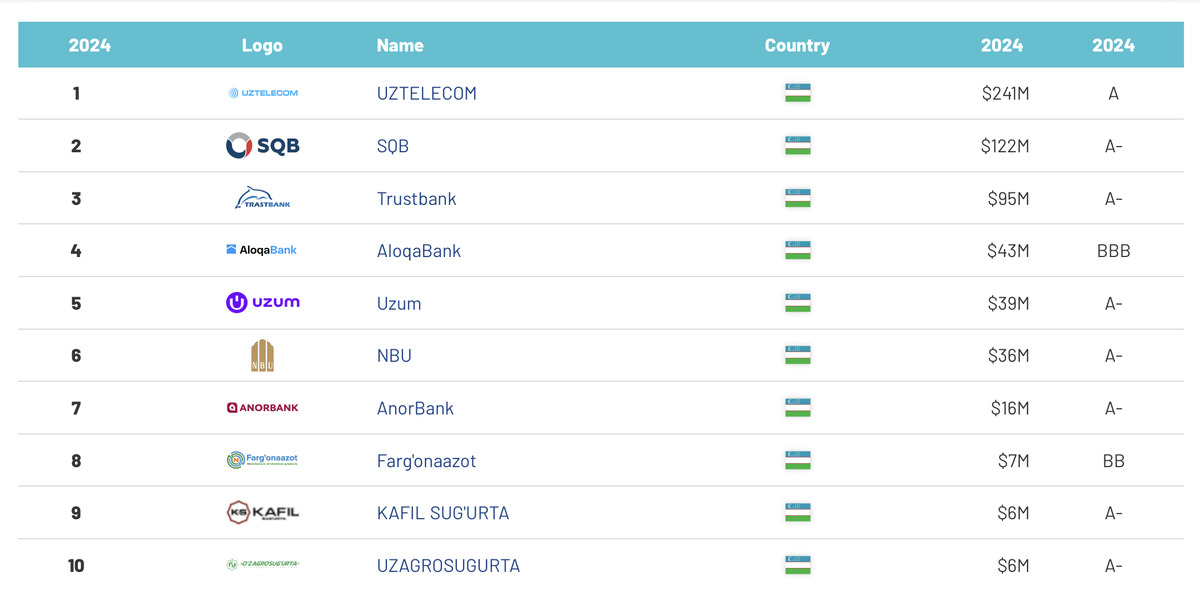Click the Uzbekistan flag in Uzum row
Image resolution: width=1200 pixels, height=616 pixels.
tap(797, 303)
